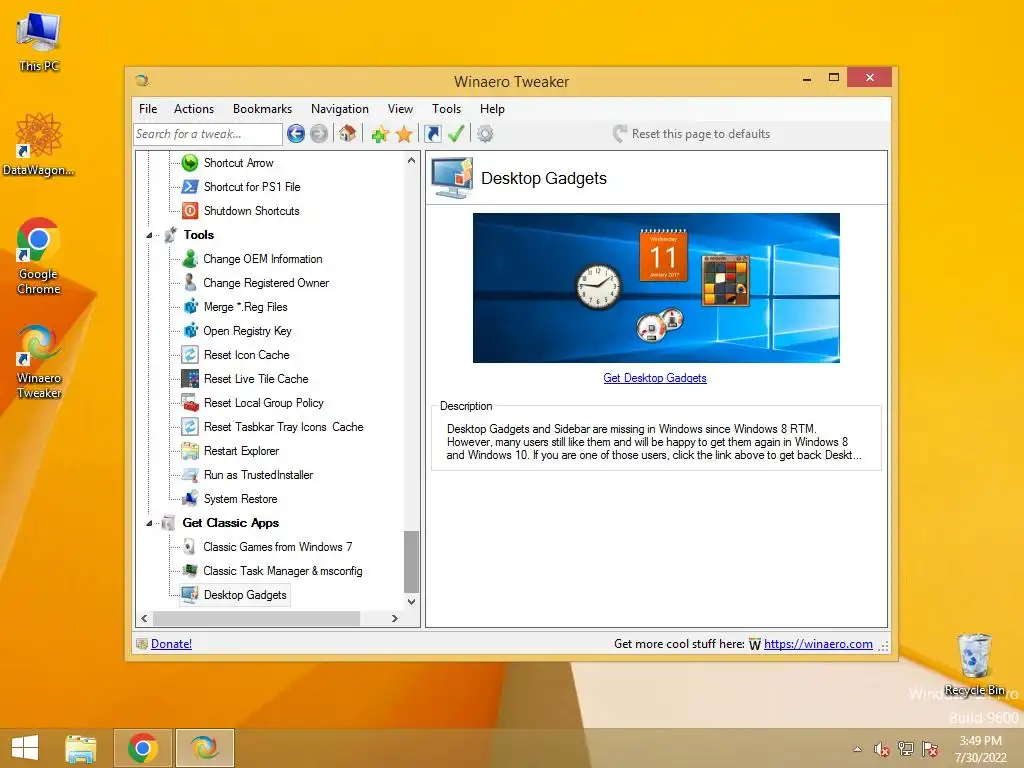Select the DataWagon desktop shortcut
The image size is (1024, 768).
(x=39, y=144)
